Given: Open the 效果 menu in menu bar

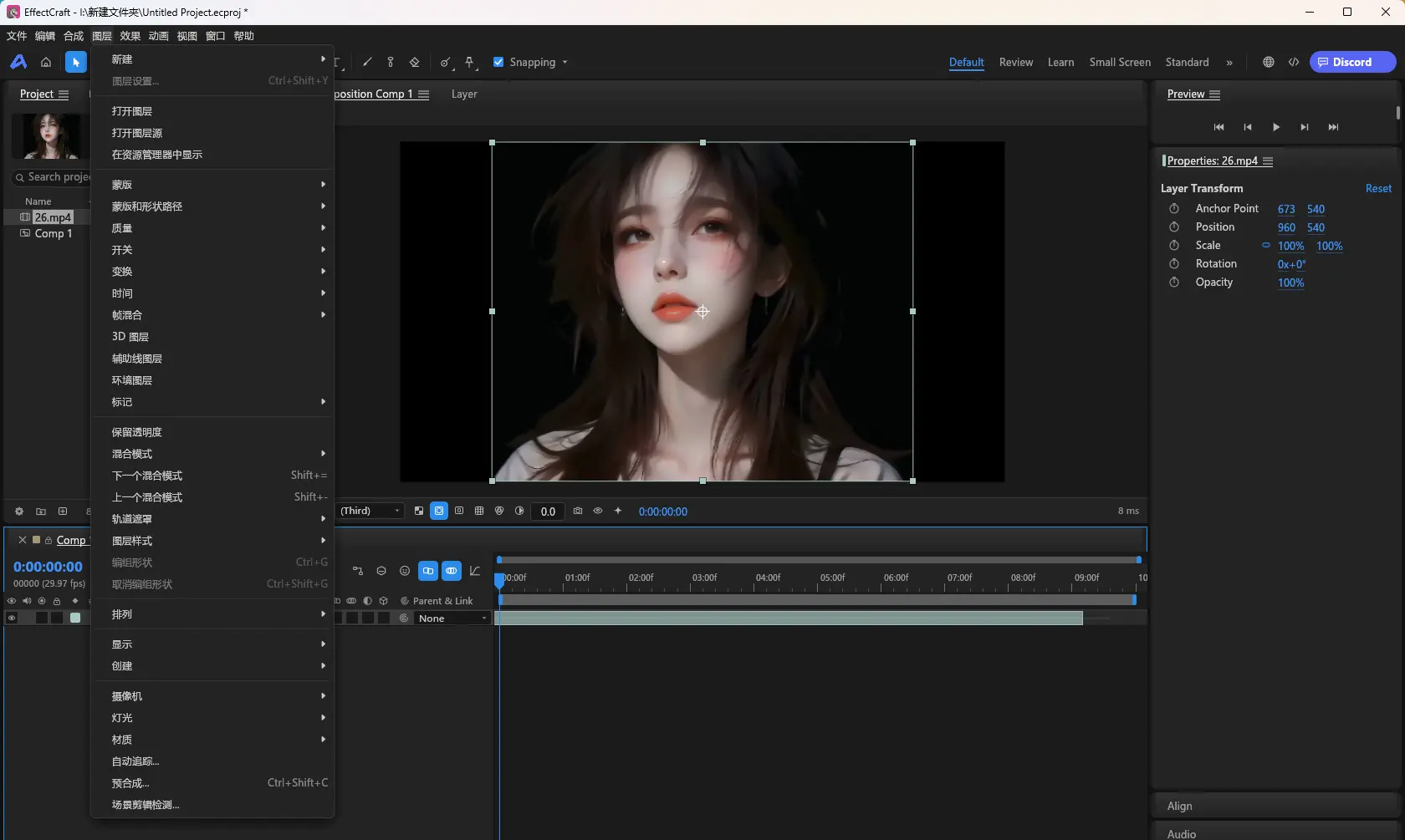Looking at the screenshot, I should [130, 36].
